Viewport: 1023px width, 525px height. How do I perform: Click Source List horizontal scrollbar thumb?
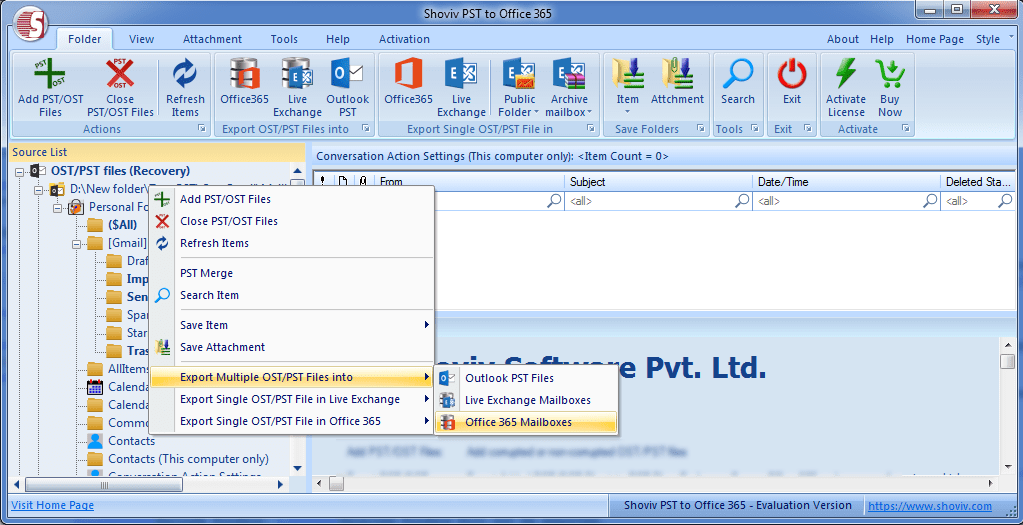[x=104, y=485]
